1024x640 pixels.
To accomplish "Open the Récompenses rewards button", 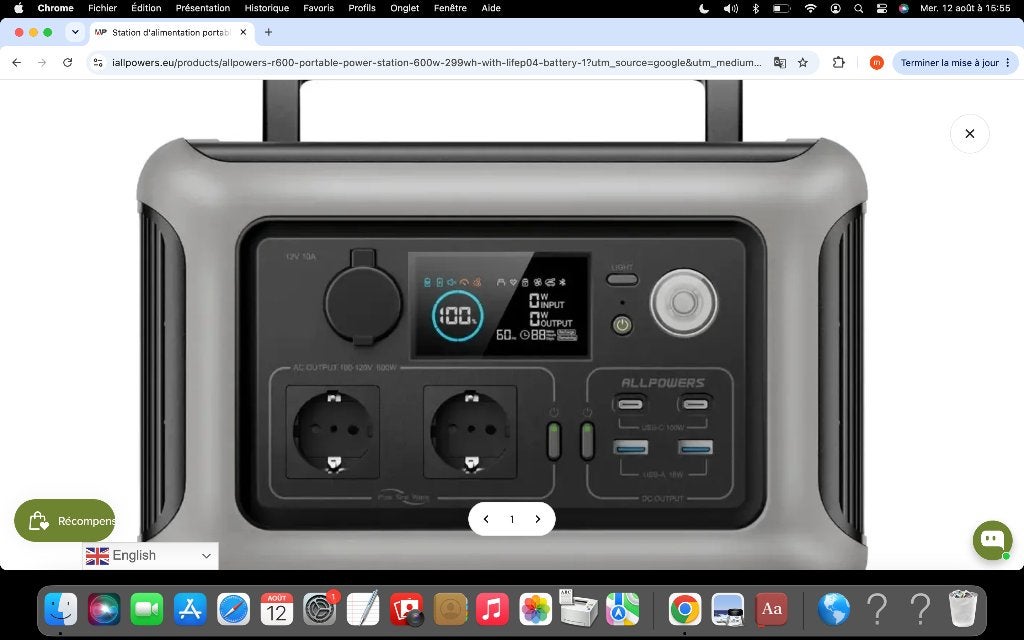I will 65,520.
